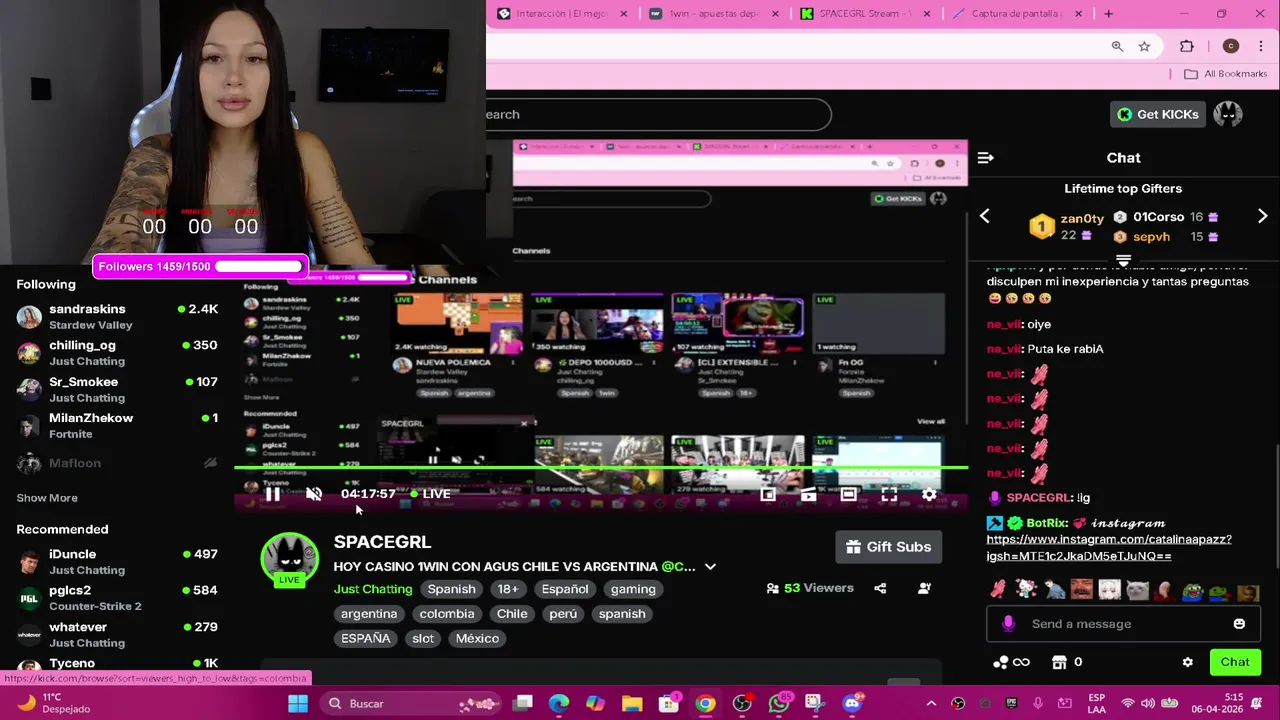Select the México tag
This screenshot has width=1280, height=720.
point(477,638)
